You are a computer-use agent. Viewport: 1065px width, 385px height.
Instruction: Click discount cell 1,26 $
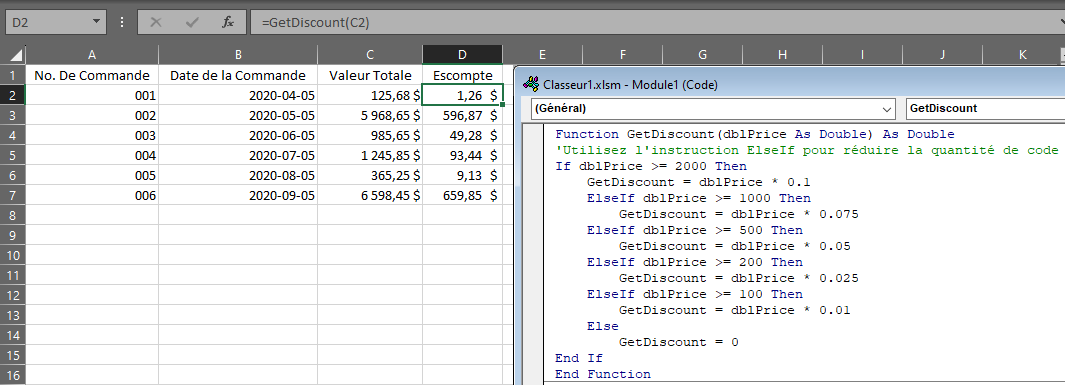click(463, 96)
